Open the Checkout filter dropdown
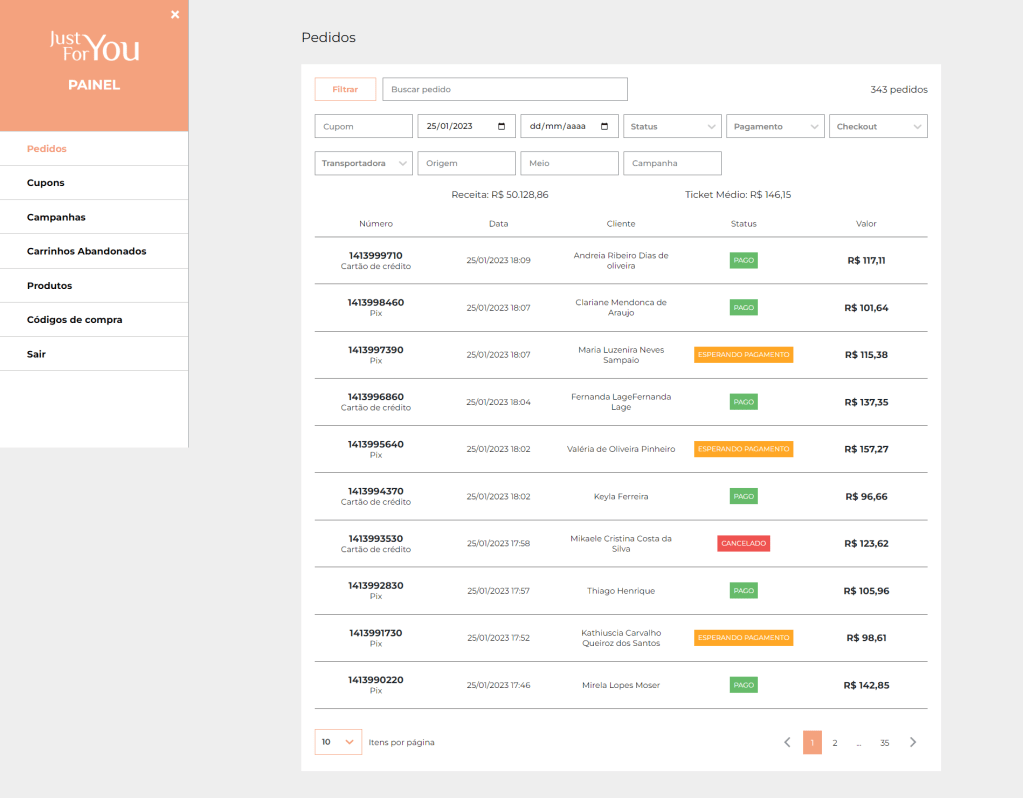This screenshot has width=1023, height=798. [878, 126]
